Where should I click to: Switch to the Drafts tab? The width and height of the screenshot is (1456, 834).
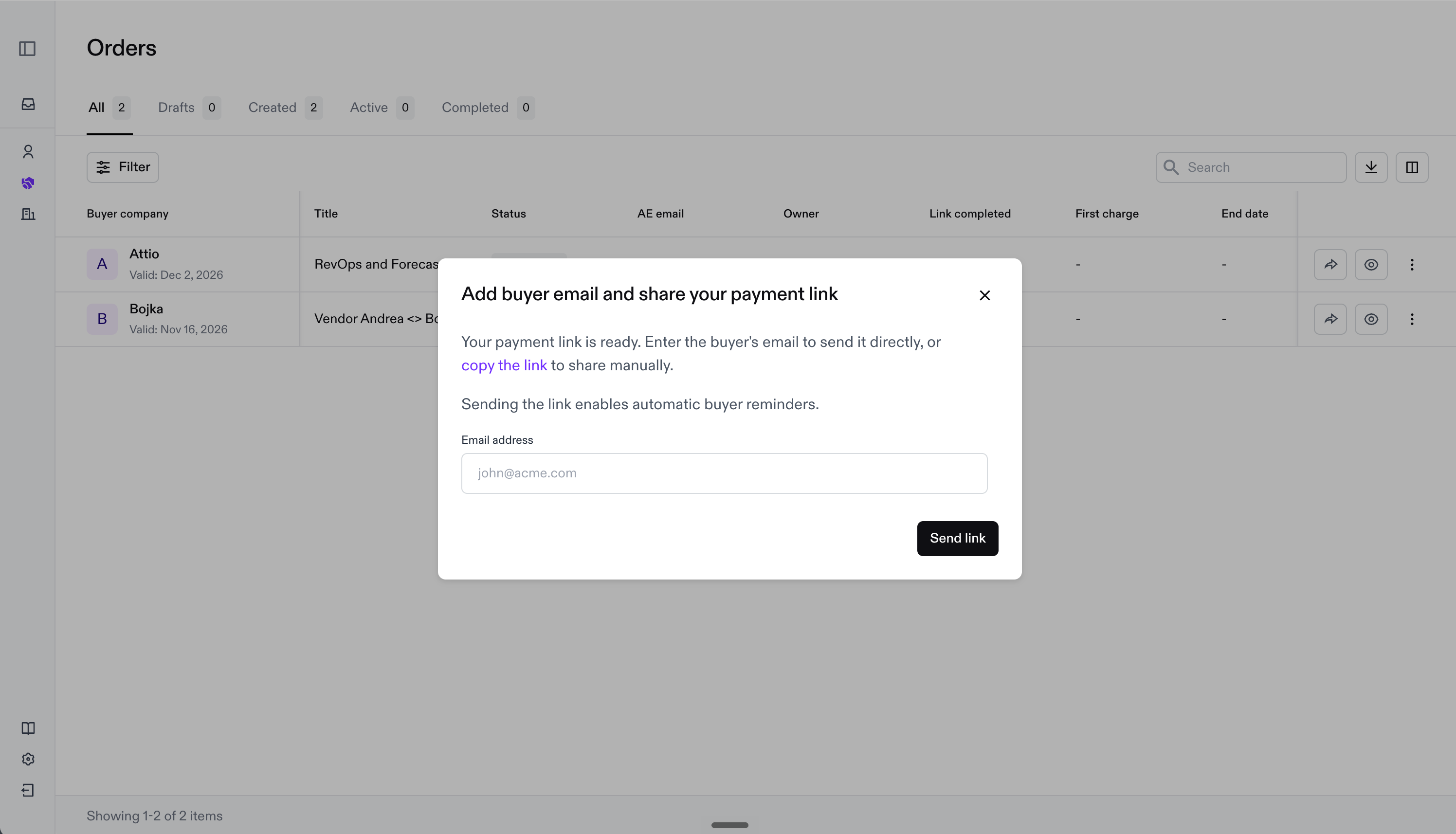189,108
